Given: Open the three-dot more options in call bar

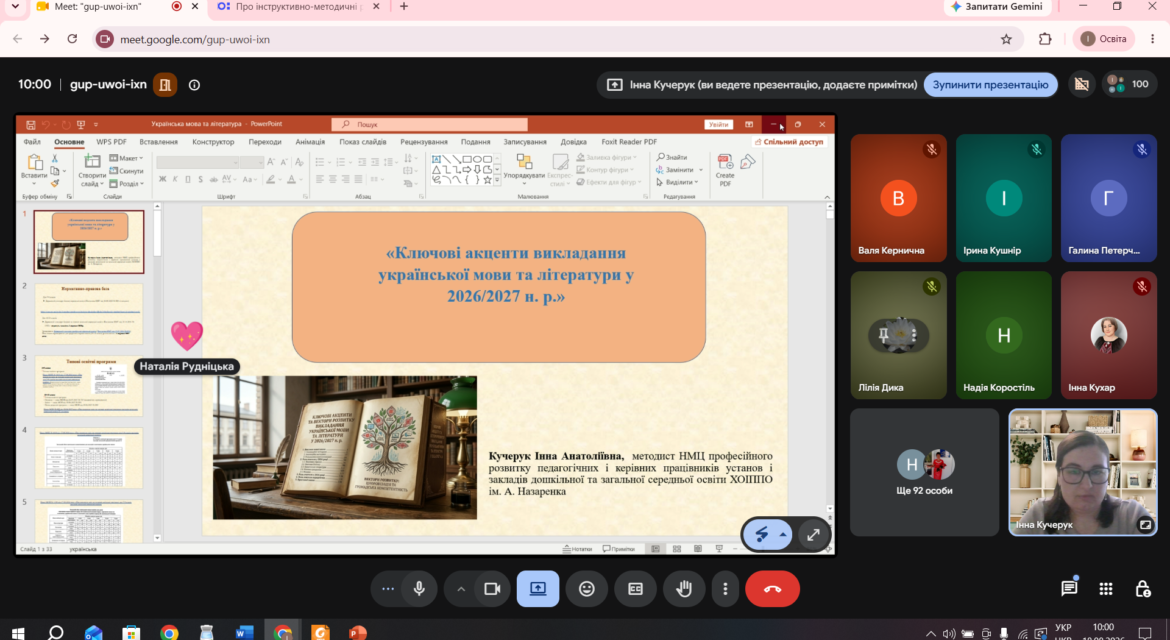Looking at the screenshot, I should [x=725, y=589].
